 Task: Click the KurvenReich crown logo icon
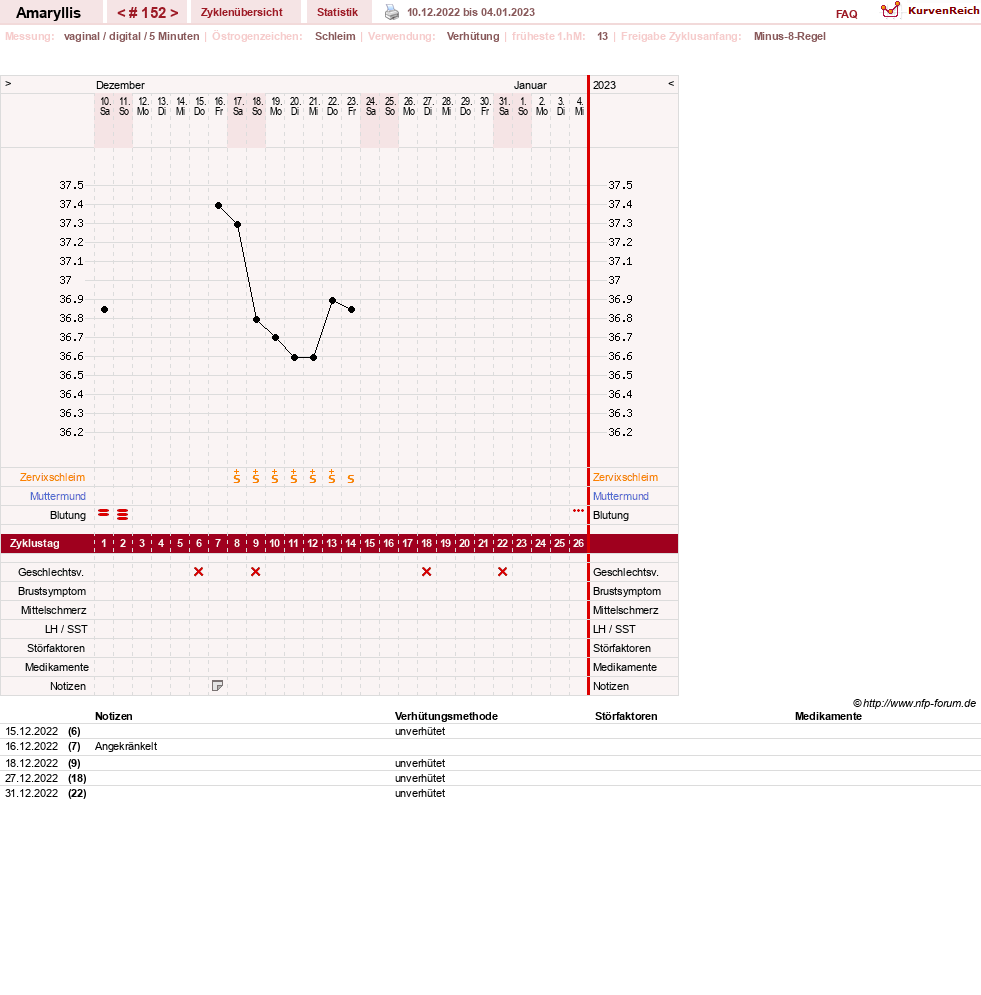click(x=890, y=10)
